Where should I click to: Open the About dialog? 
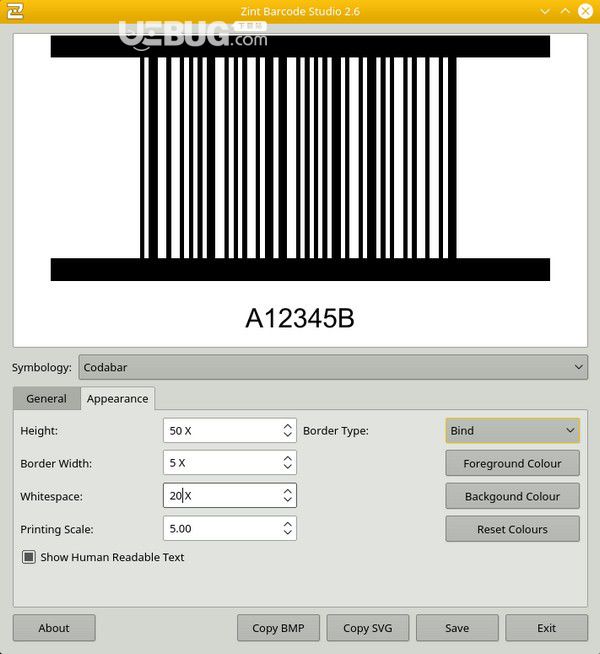pyautogui.click(x=54, y=628)
